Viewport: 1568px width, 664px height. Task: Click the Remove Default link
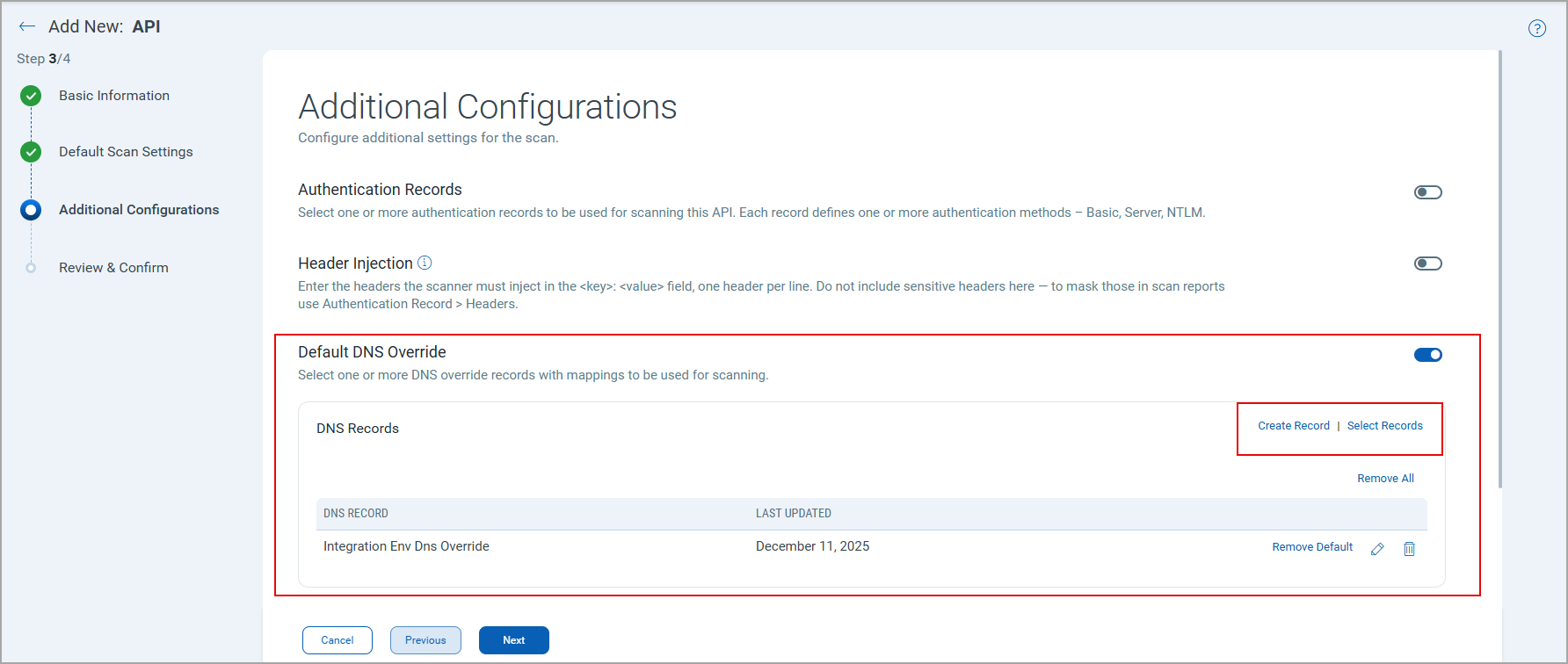[1312, 547]
